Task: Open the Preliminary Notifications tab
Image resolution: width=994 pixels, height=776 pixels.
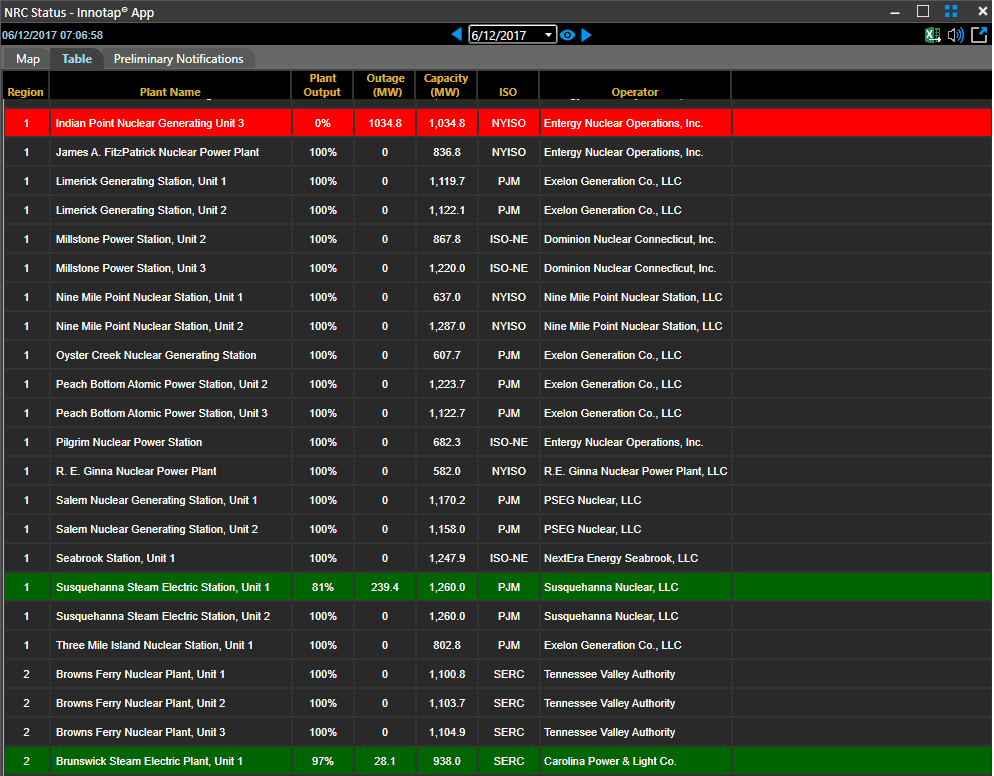Action: pyautogui.click(x=178, y=59)
